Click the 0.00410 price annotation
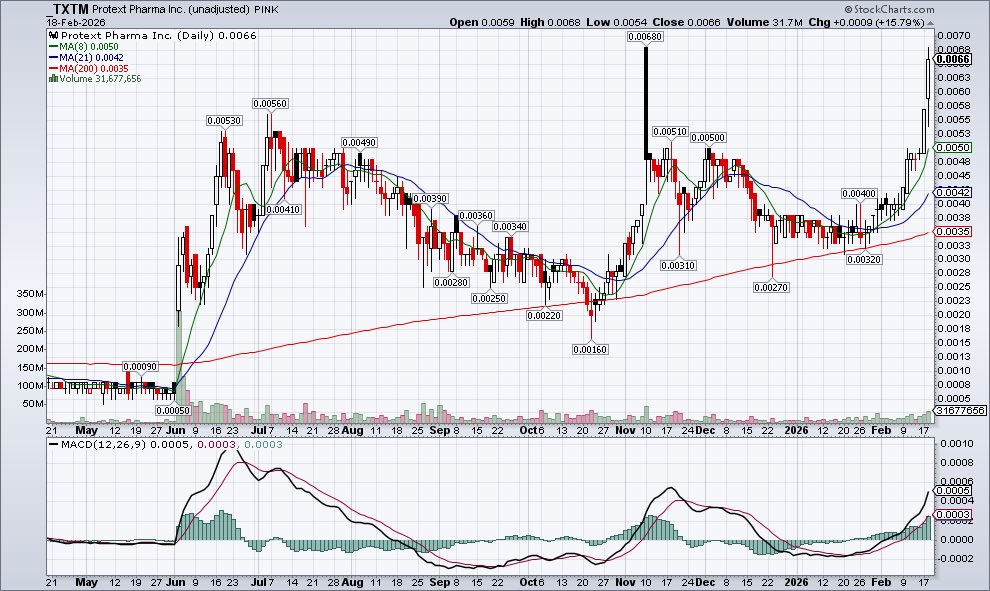The image size is (990, 591). tap(283, 210)
